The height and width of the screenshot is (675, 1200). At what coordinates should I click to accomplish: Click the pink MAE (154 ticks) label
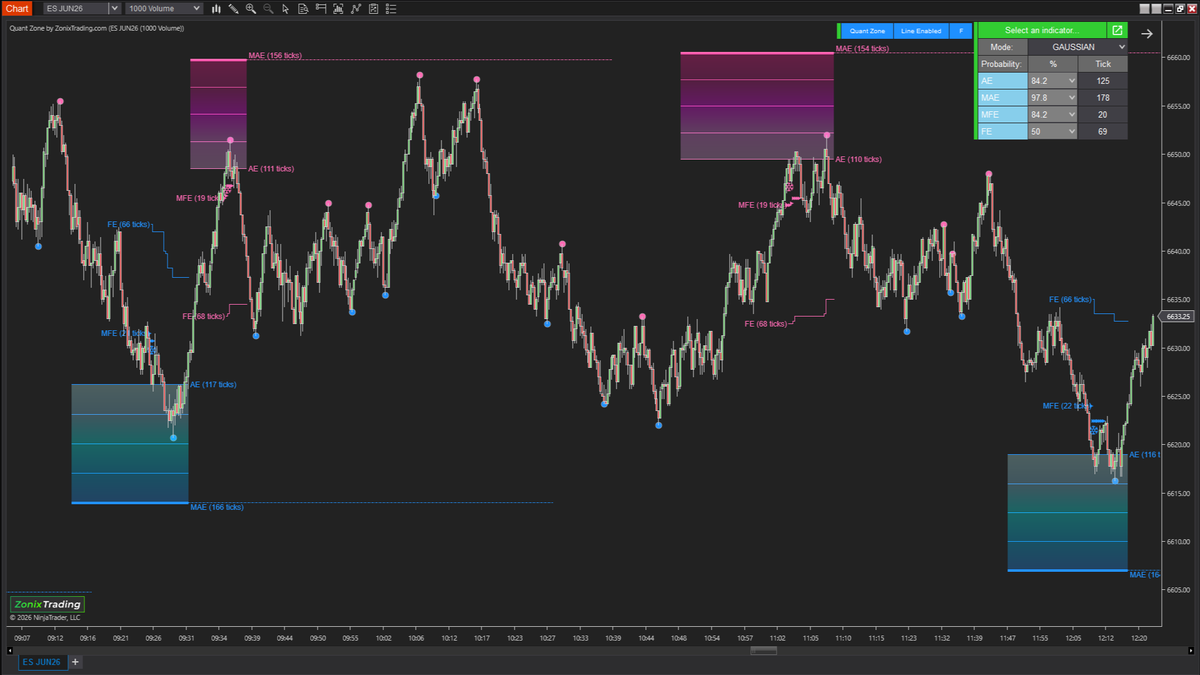[862, 49]
